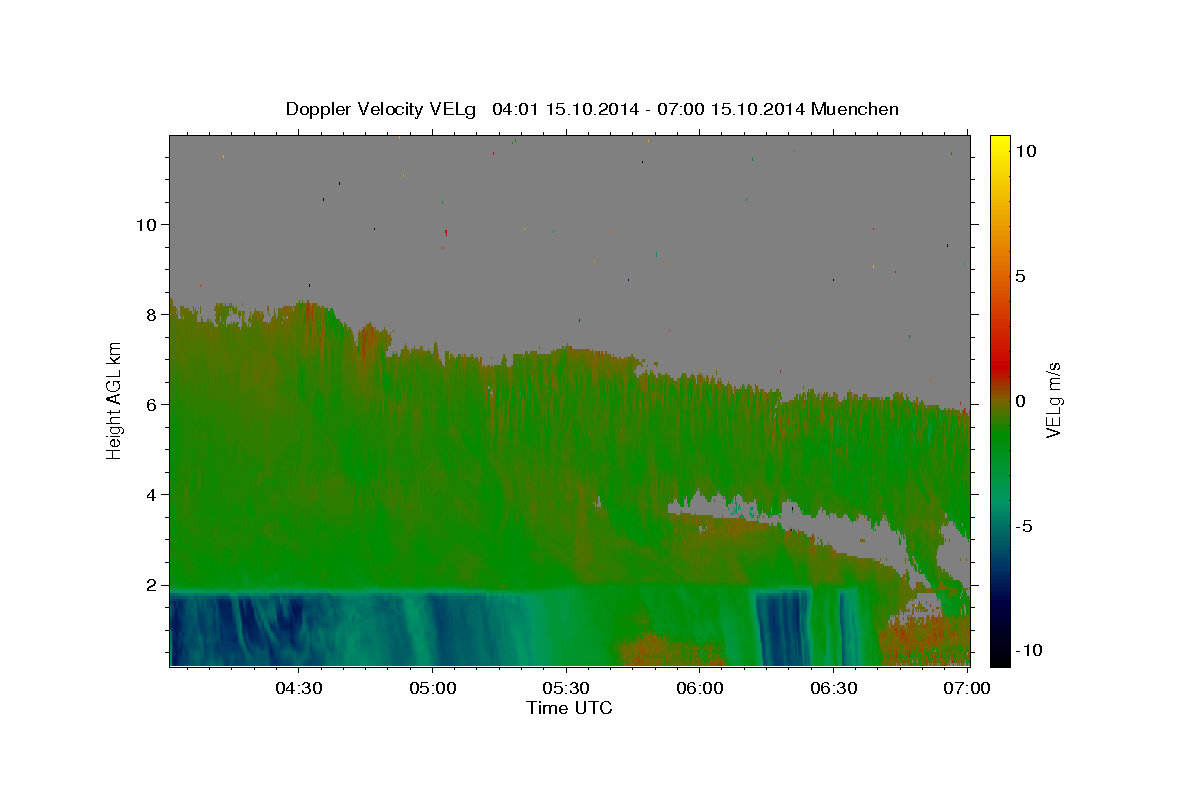Click the 06:30 time tick label
The width and height of the screenshot is (1200, 800).
pos(833,689)
